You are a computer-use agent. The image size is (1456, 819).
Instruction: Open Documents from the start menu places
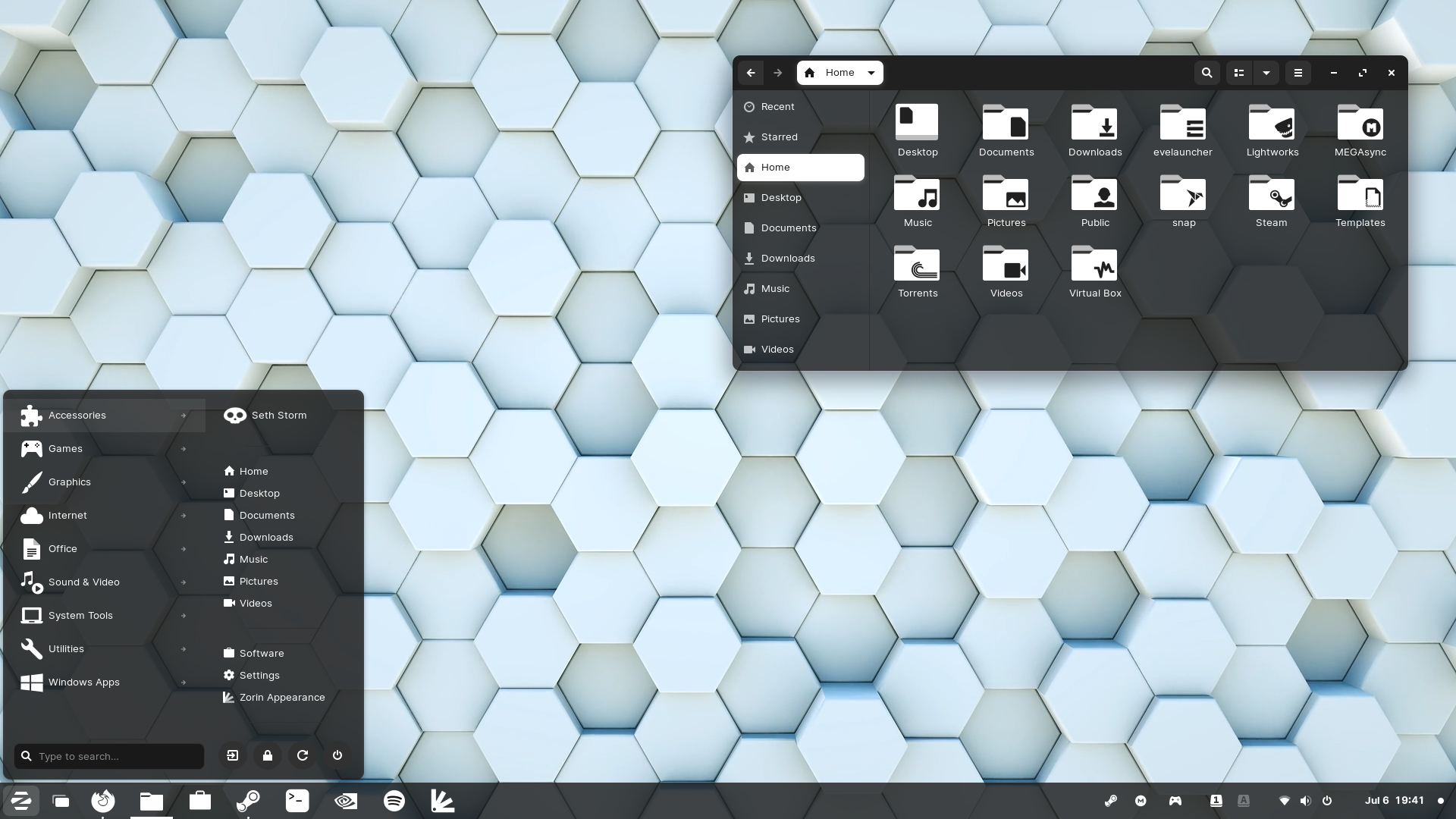259,515
